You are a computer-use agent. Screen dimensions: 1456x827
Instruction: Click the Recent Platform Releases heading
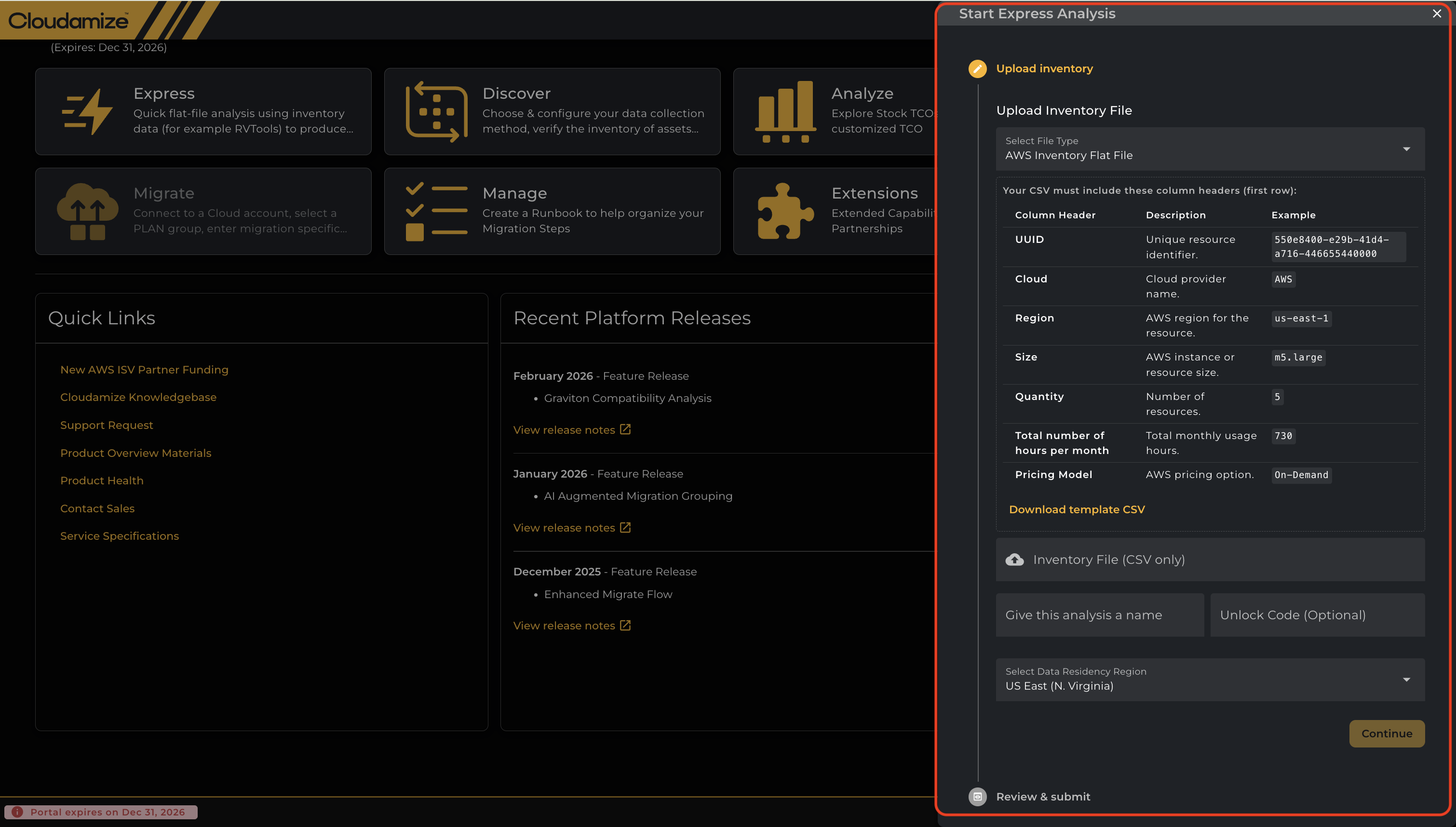tap(632, 318)
